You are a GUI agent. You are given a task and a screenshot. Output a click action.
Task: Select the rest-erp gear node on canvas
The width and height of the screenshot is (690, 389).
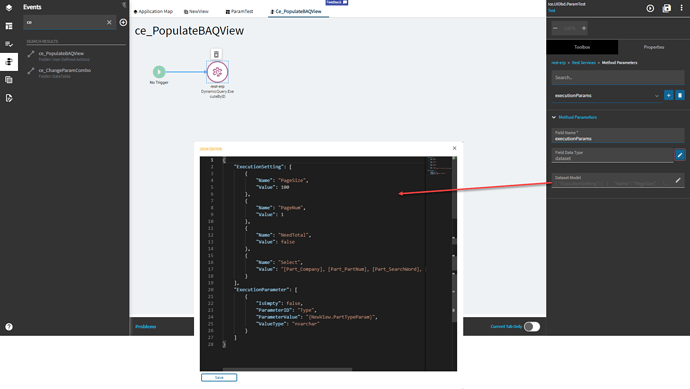click(x=217, y=72)
